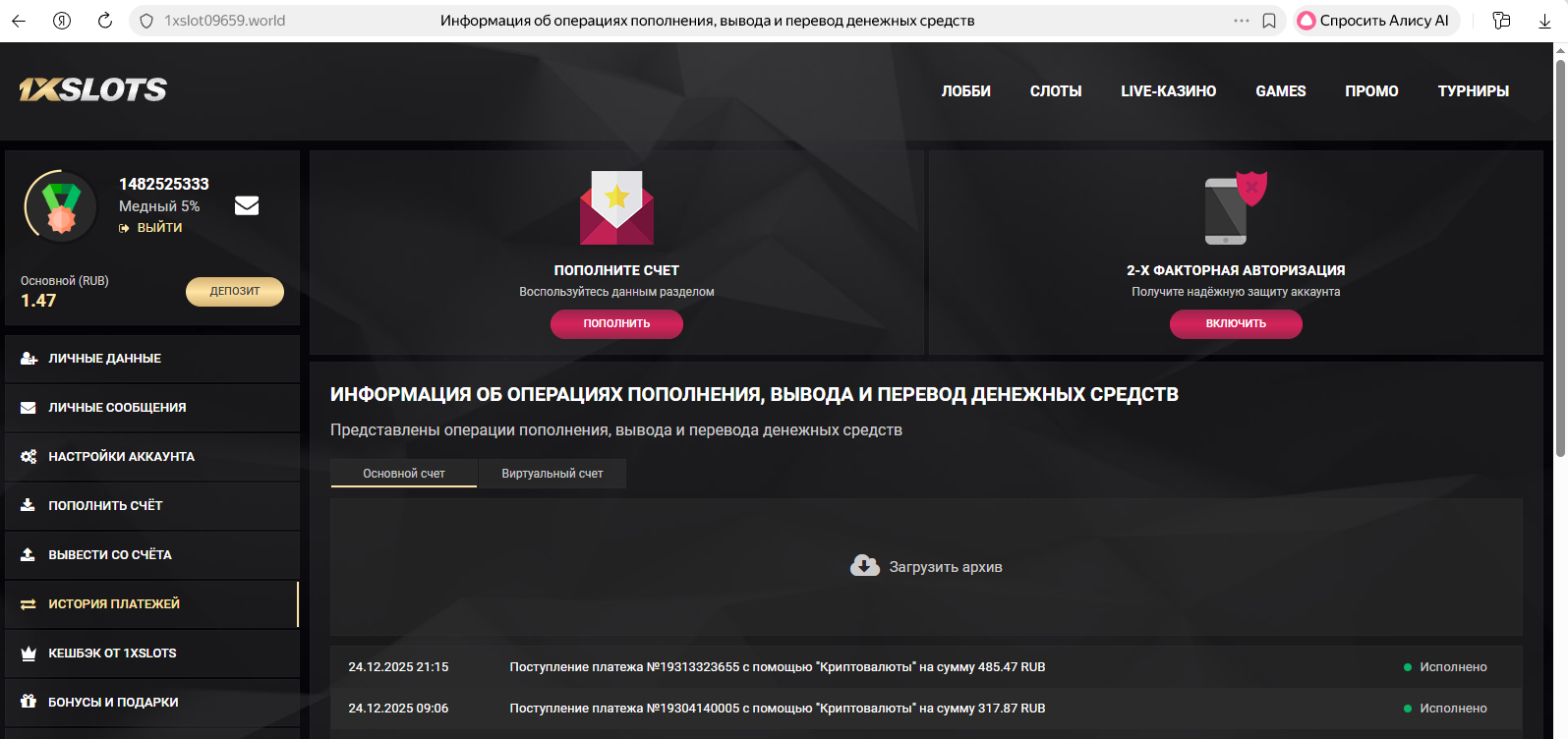
Task: Click the payment №19313323655 description
Action: [778, 667]
